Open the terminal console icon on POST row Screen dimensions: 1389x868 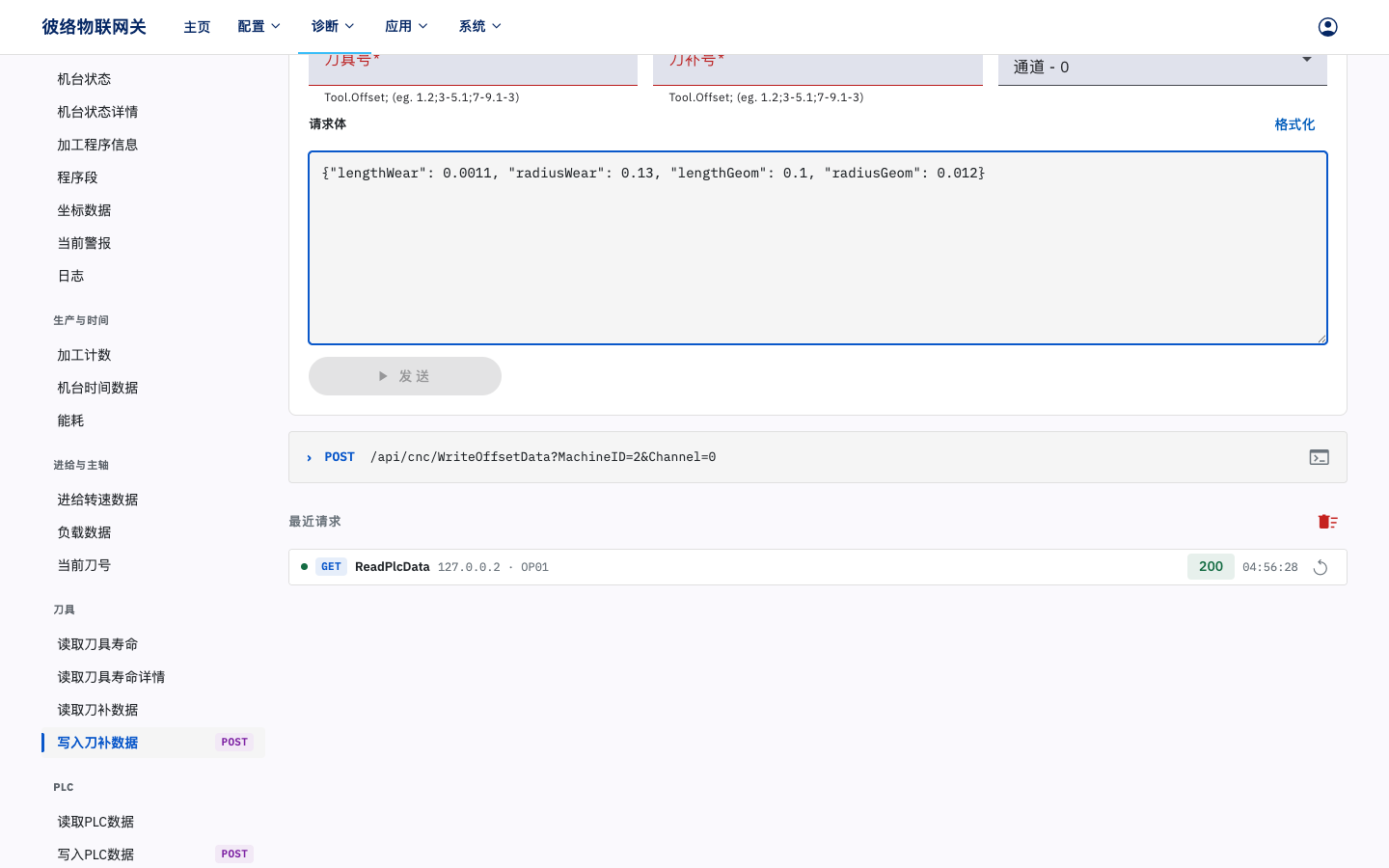[1320, 457]
